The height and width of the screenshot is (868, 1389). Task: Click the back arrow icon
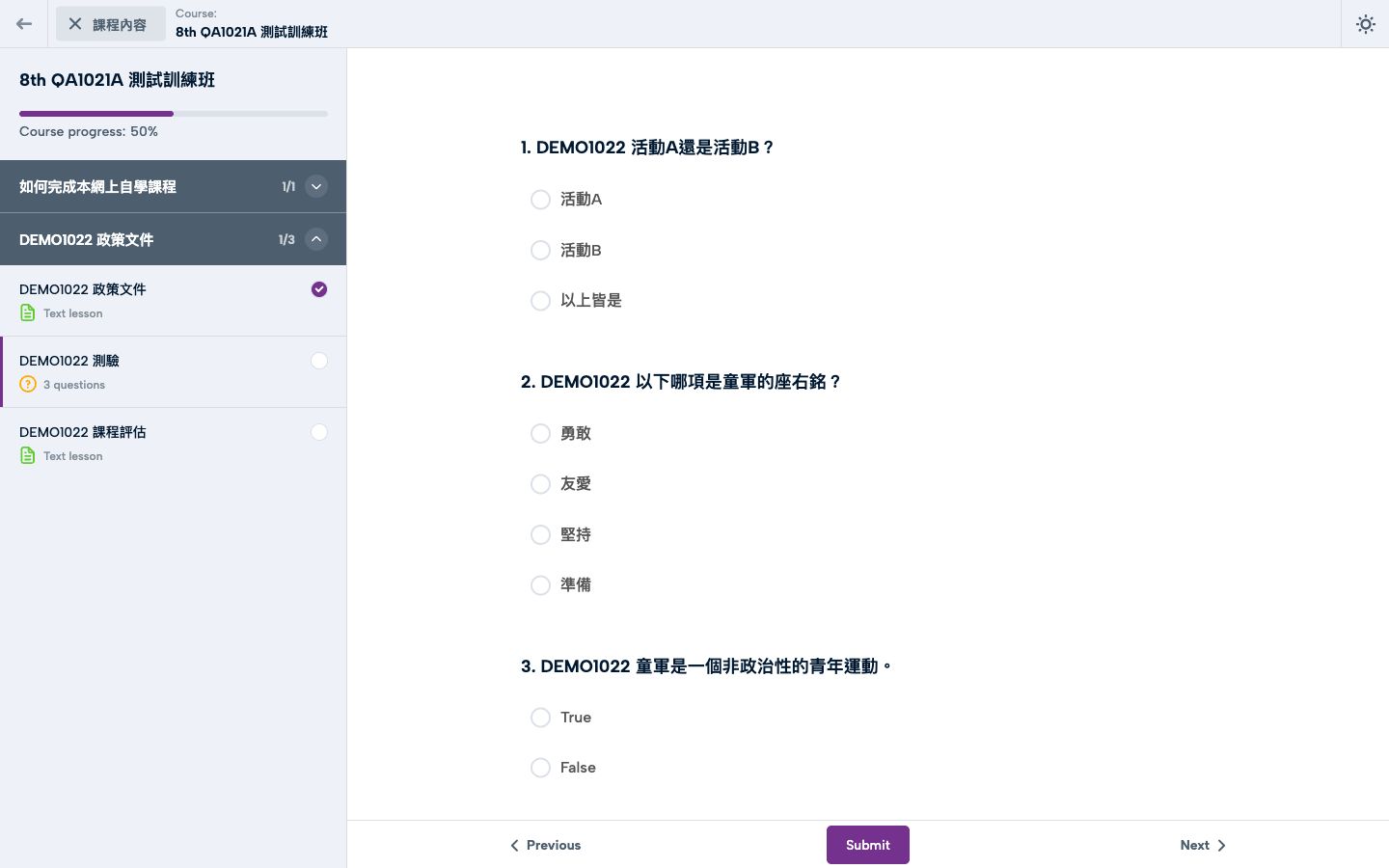click(24, 24)
